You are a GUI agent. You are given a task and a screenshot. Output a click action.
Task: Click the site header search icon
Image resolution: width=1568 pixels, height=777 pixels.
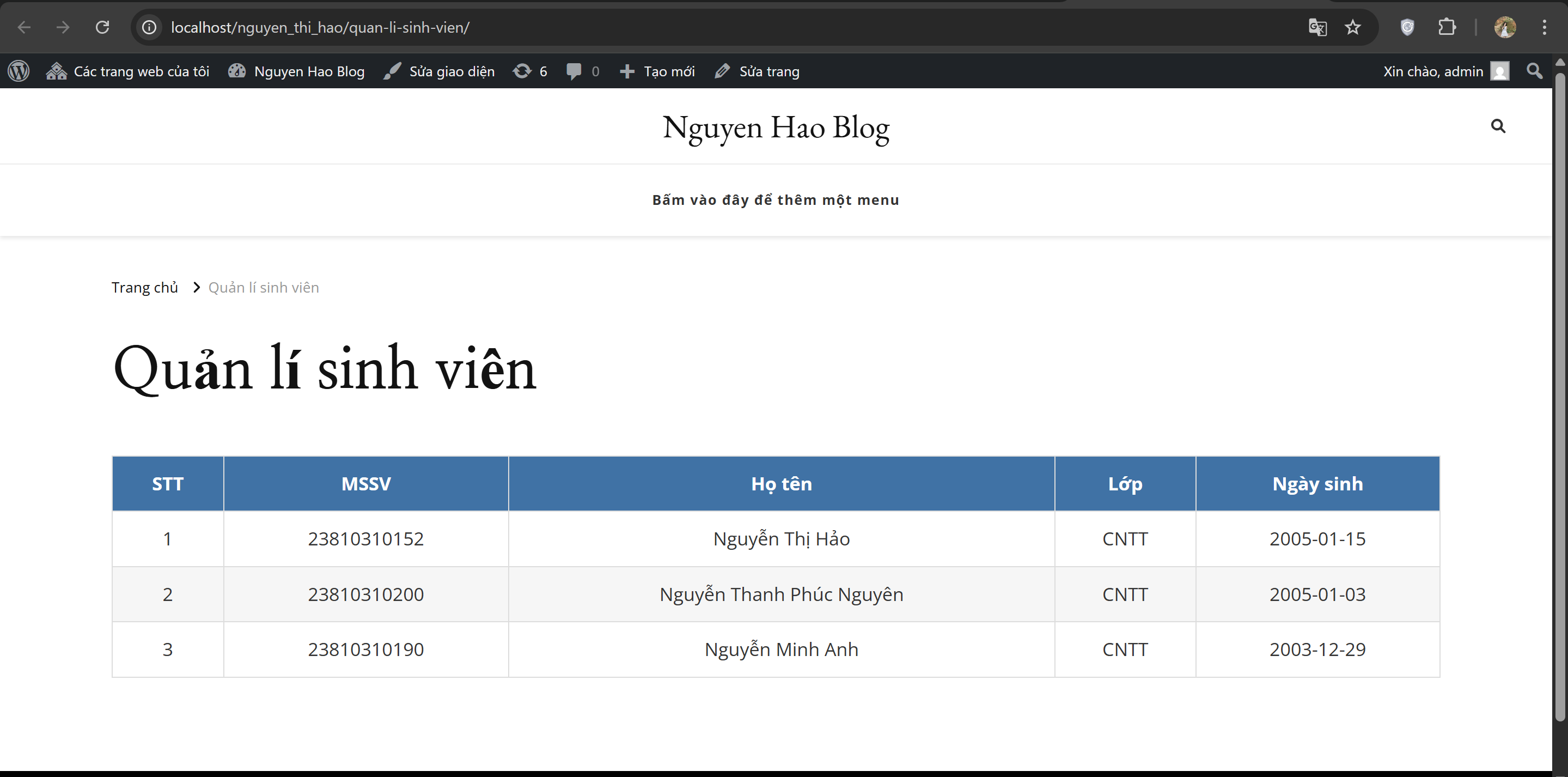[x=1498, y=126]
